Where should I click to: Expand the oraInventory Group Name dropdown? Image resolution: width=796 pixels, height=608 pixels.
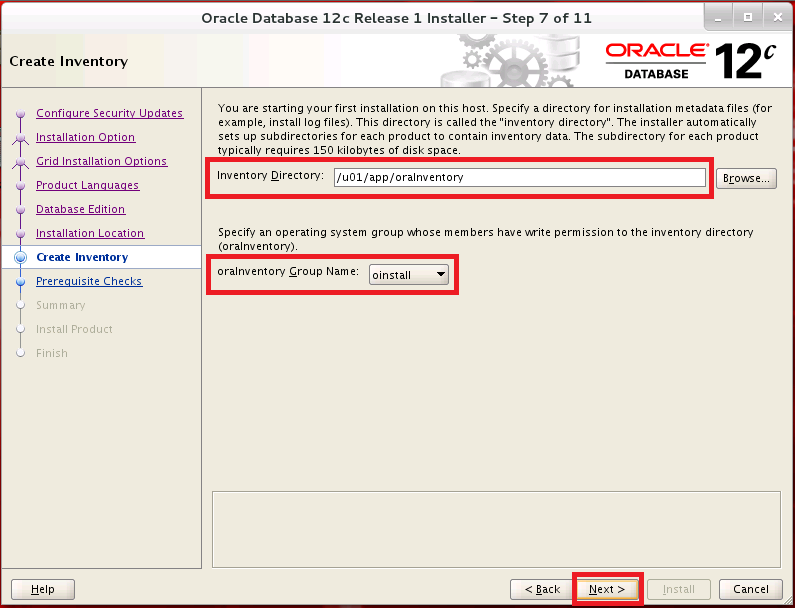pos(409,275)
